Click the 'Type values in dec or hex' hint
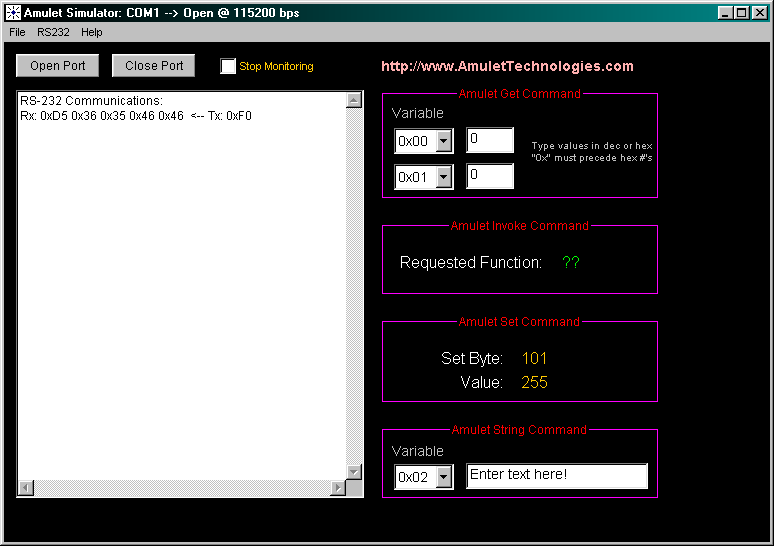The width and height of the screenshot is (774, 546). (592, 146)
